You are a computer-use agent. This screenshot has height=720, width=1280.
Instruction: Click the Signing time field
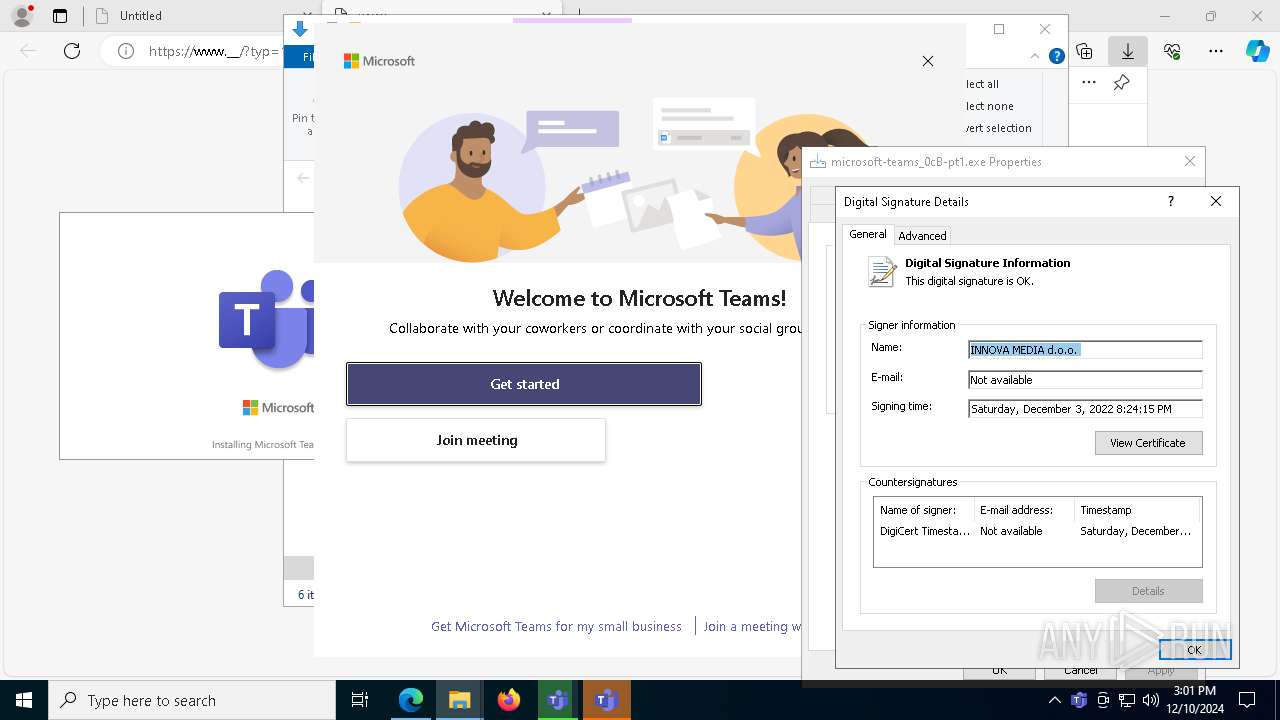[x=1085, y=409]
